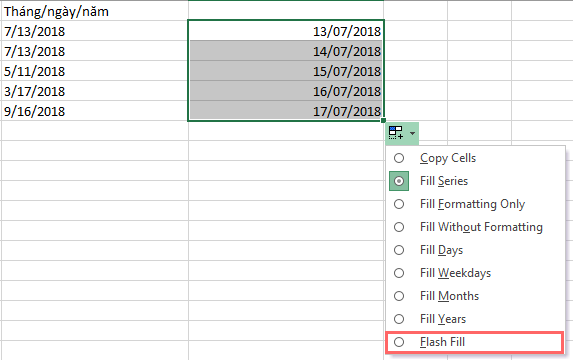Select the cell showing 16/07/2018
The height and width of the screenshot is (360, 573).
click(x=286, y=91)
